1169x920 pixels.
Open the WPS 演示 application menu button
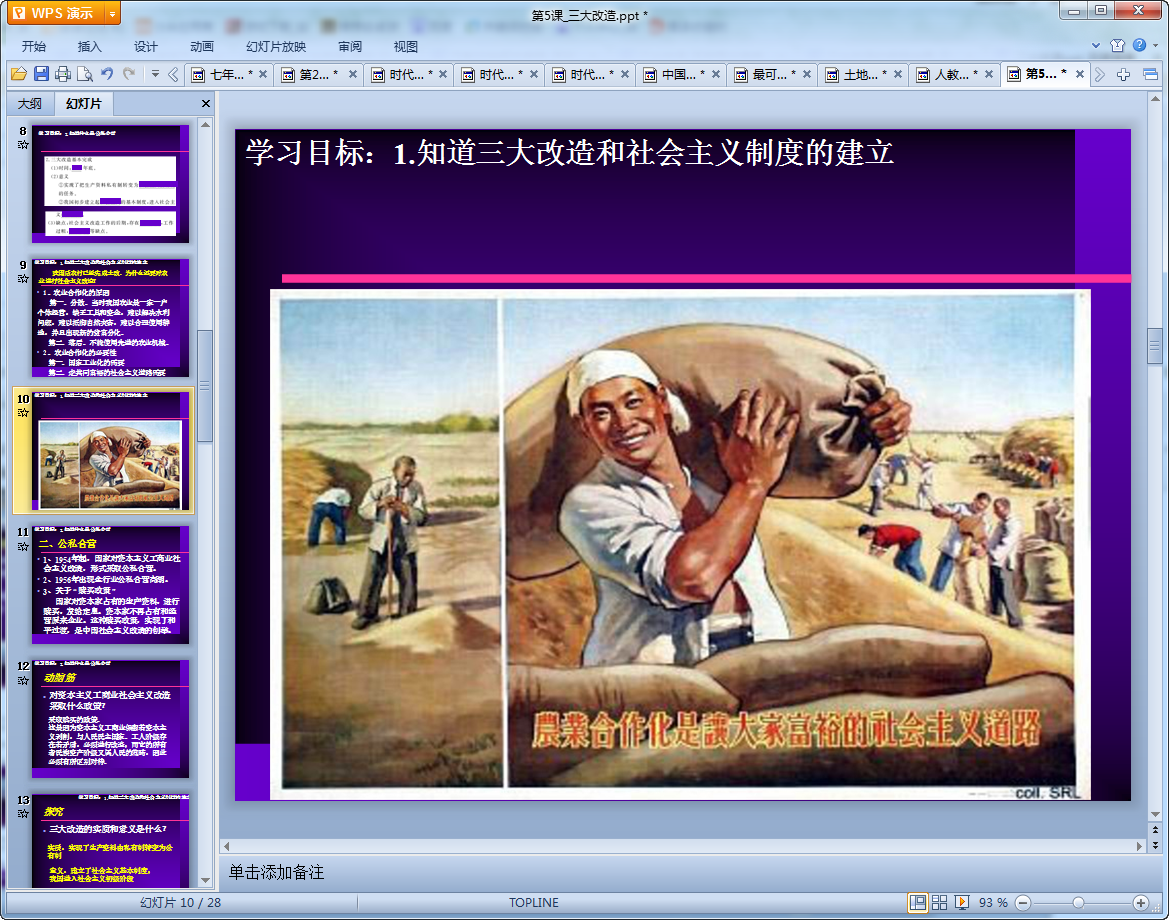[x=55, y=13]
